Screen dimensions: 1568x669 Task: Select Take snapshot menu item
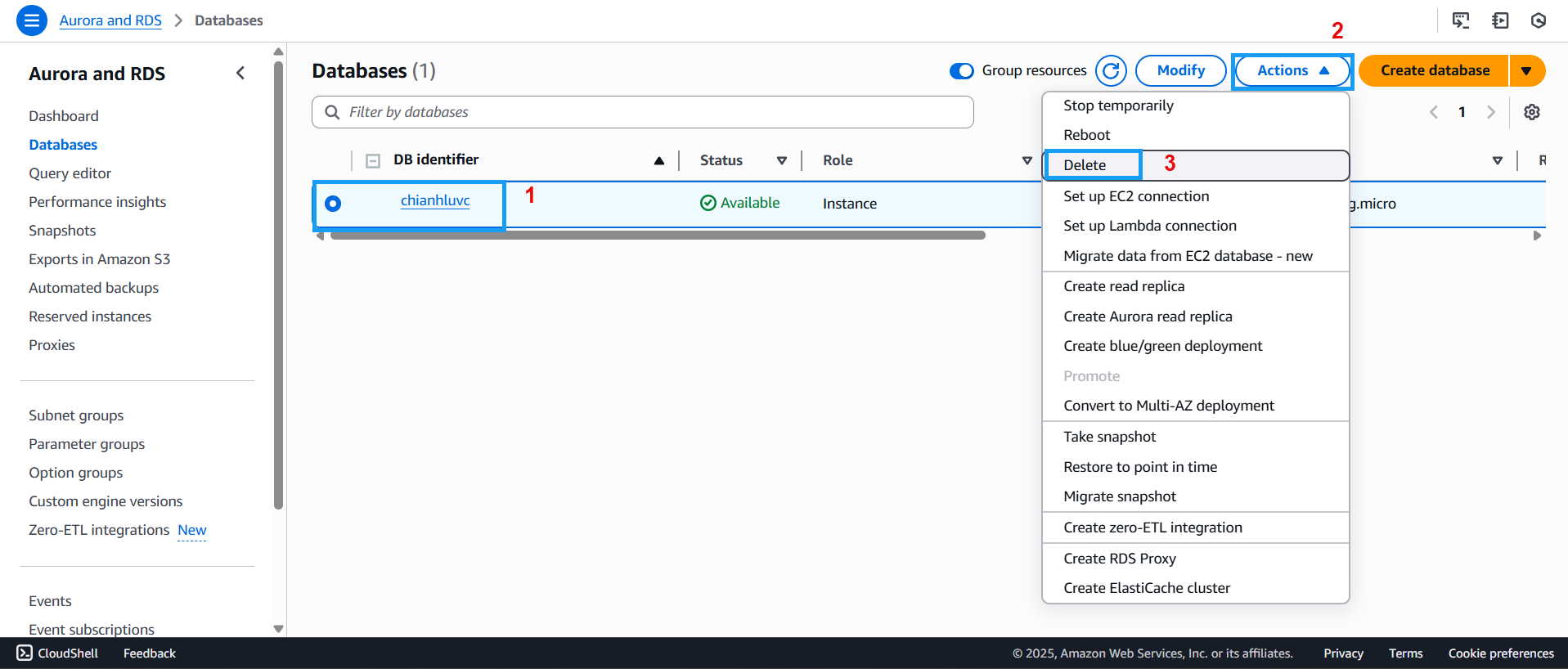coord(1195,437)
